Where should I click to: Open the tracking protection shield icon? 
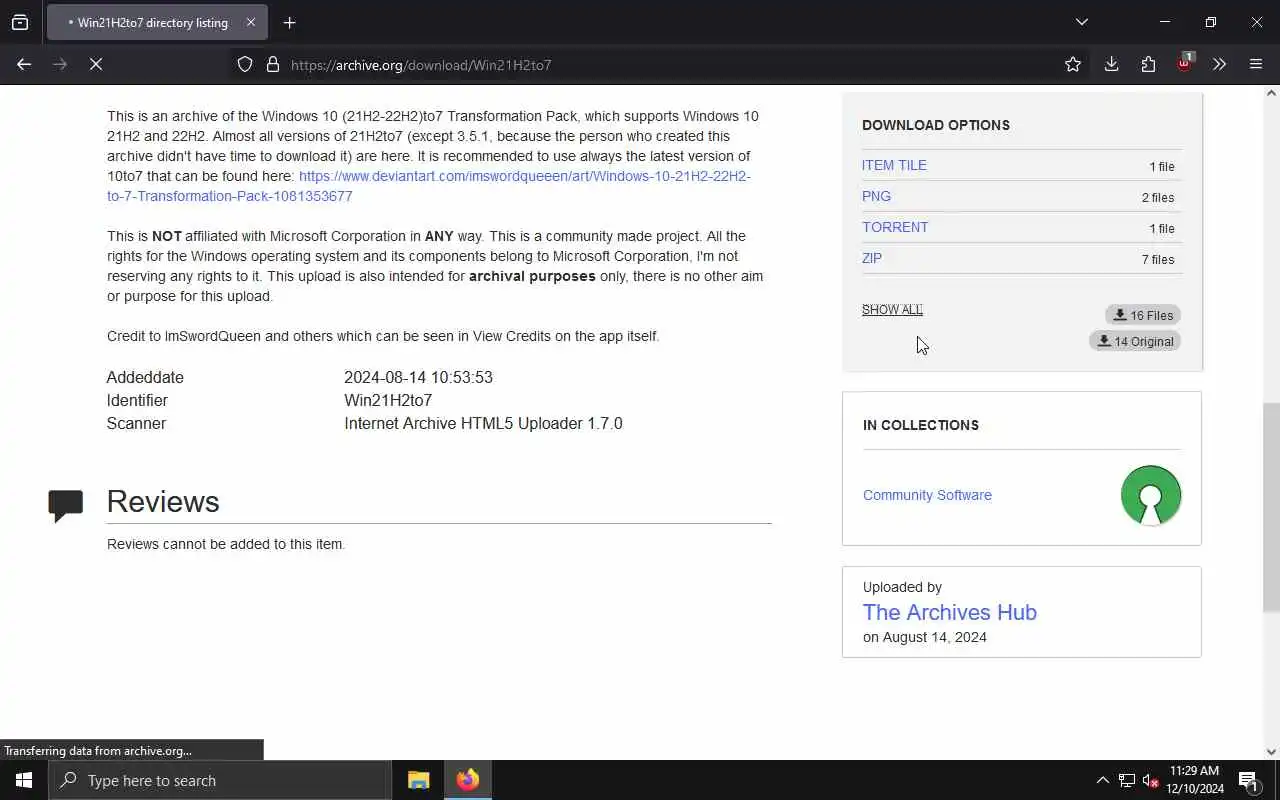pos(245,64)
